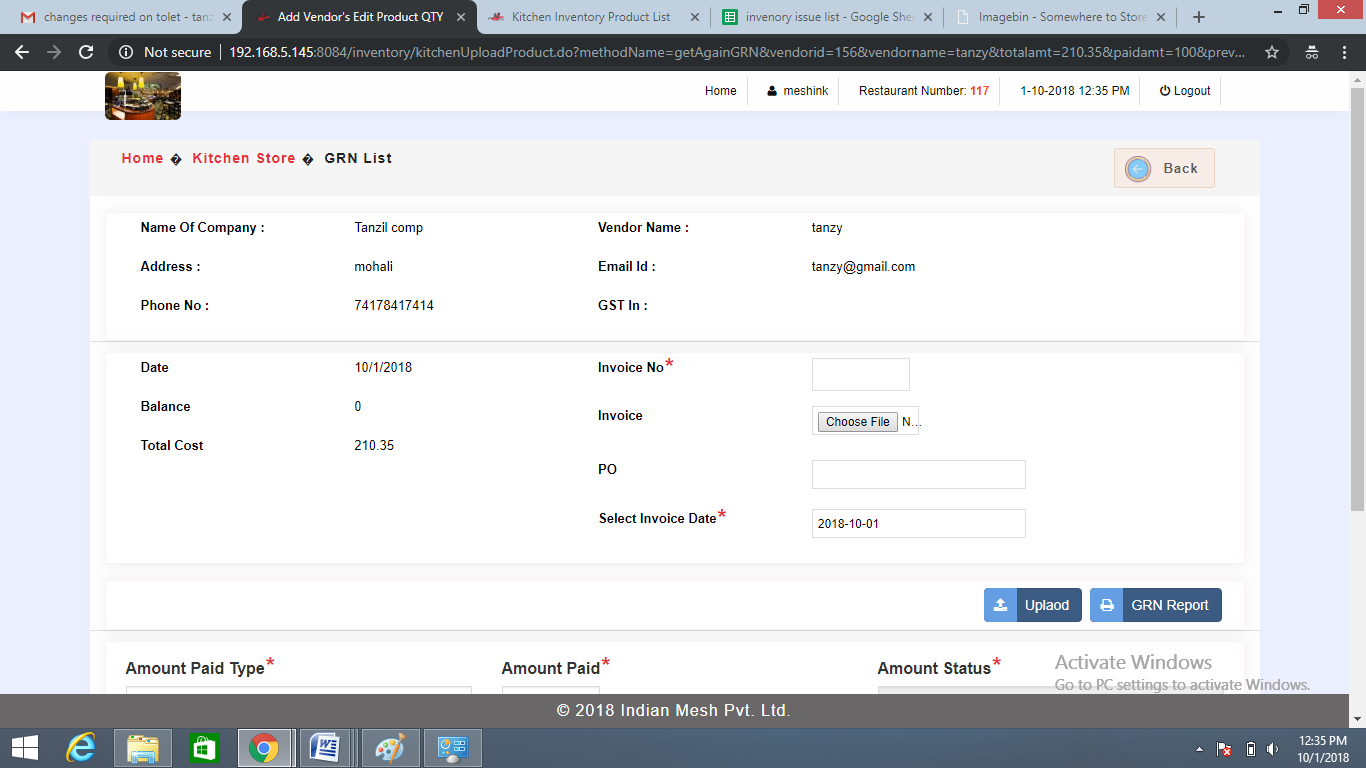Click the Action Center flag tray icon

pyautogui.click(x=1224, y=749)
